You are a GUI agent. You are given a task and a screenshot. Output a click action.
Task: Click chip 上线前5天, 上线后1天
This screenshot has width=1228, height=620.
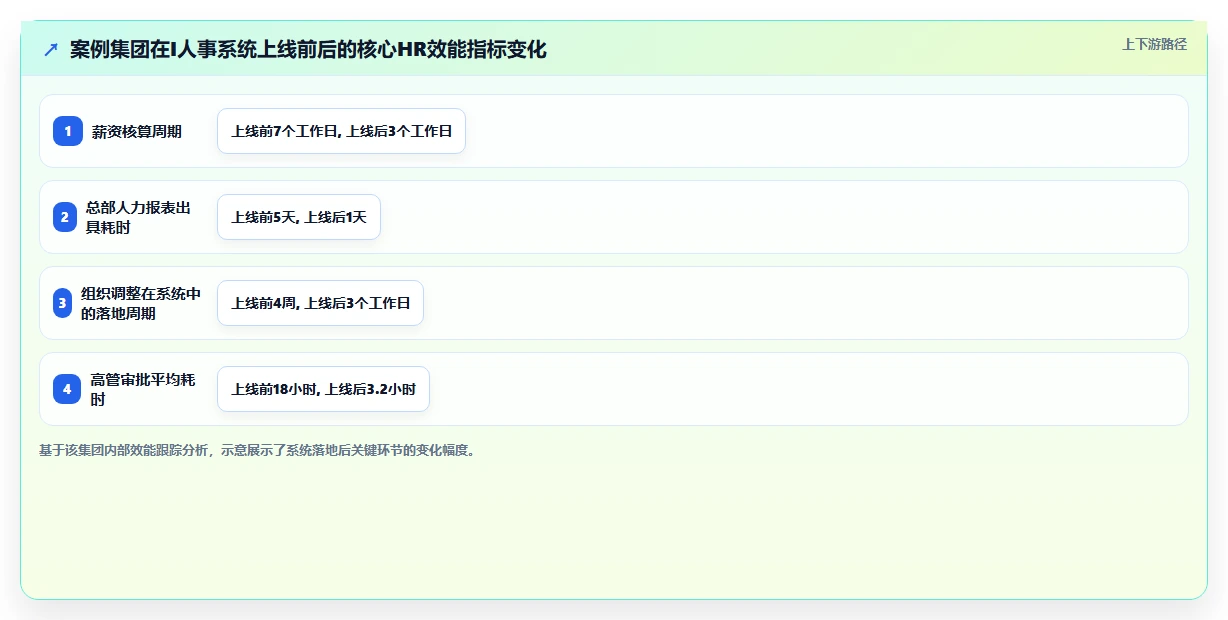click(299, 217)
